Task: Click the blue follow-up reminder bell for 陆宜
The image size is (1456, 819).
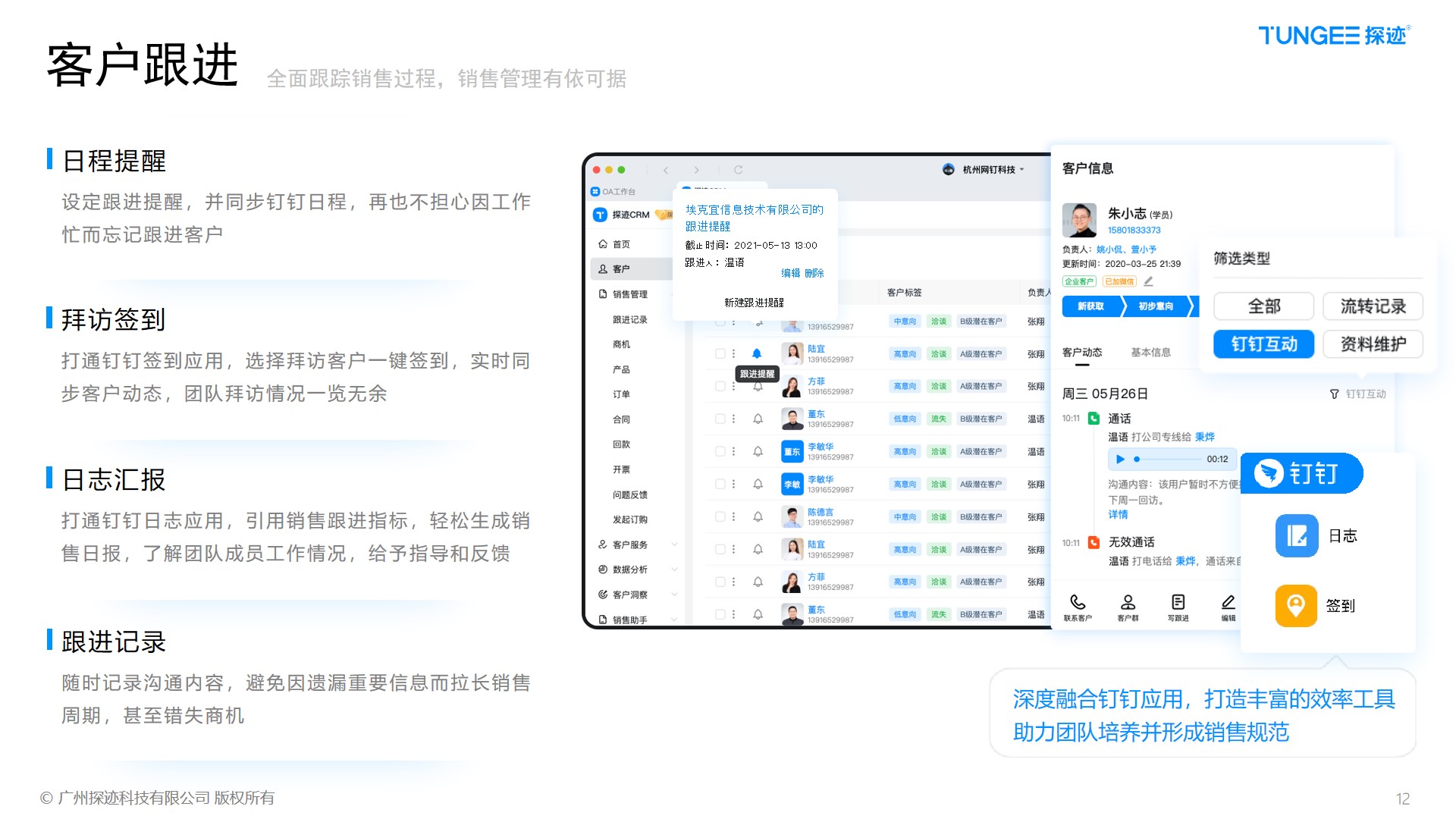Action: pyautogui.click(x=756, y=353)
